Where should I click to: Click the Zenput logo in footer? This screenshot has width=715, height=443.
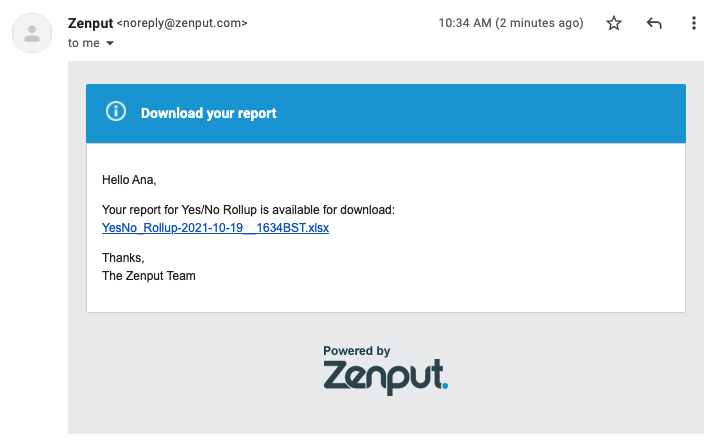coord(386,376)
